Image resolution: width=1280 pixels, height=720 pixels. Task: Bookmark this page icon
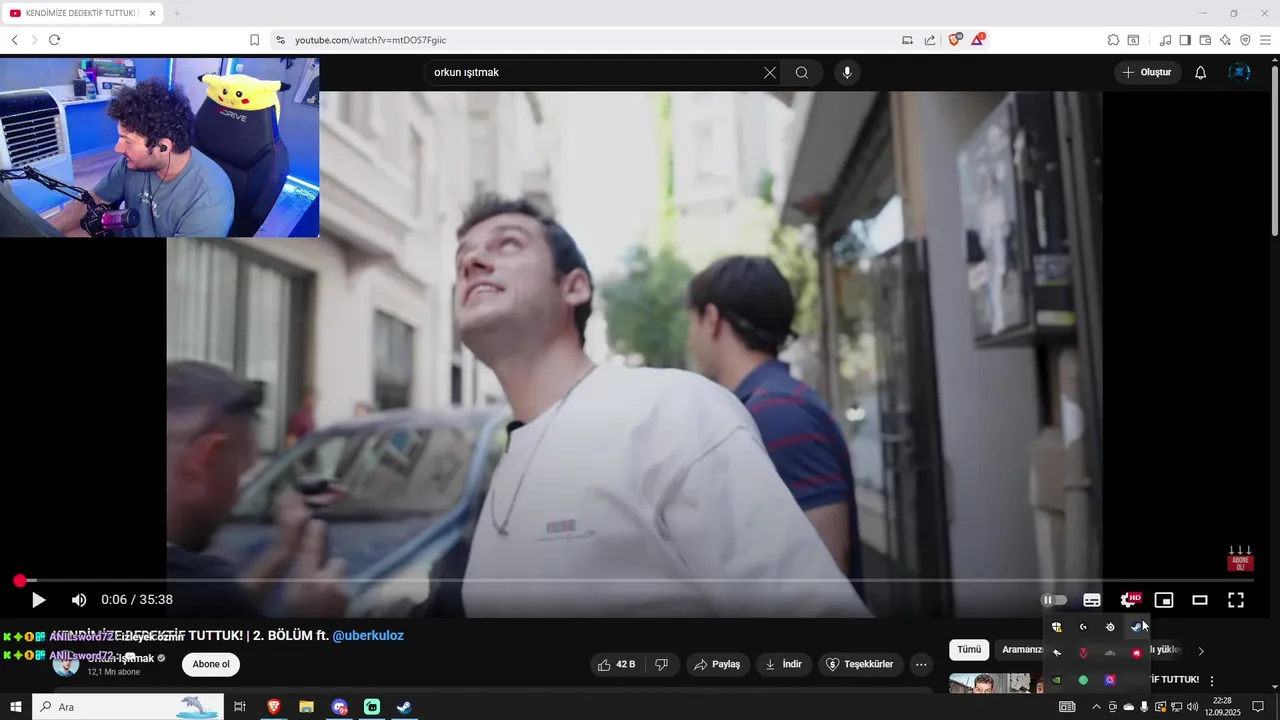[x=254, y=40]
